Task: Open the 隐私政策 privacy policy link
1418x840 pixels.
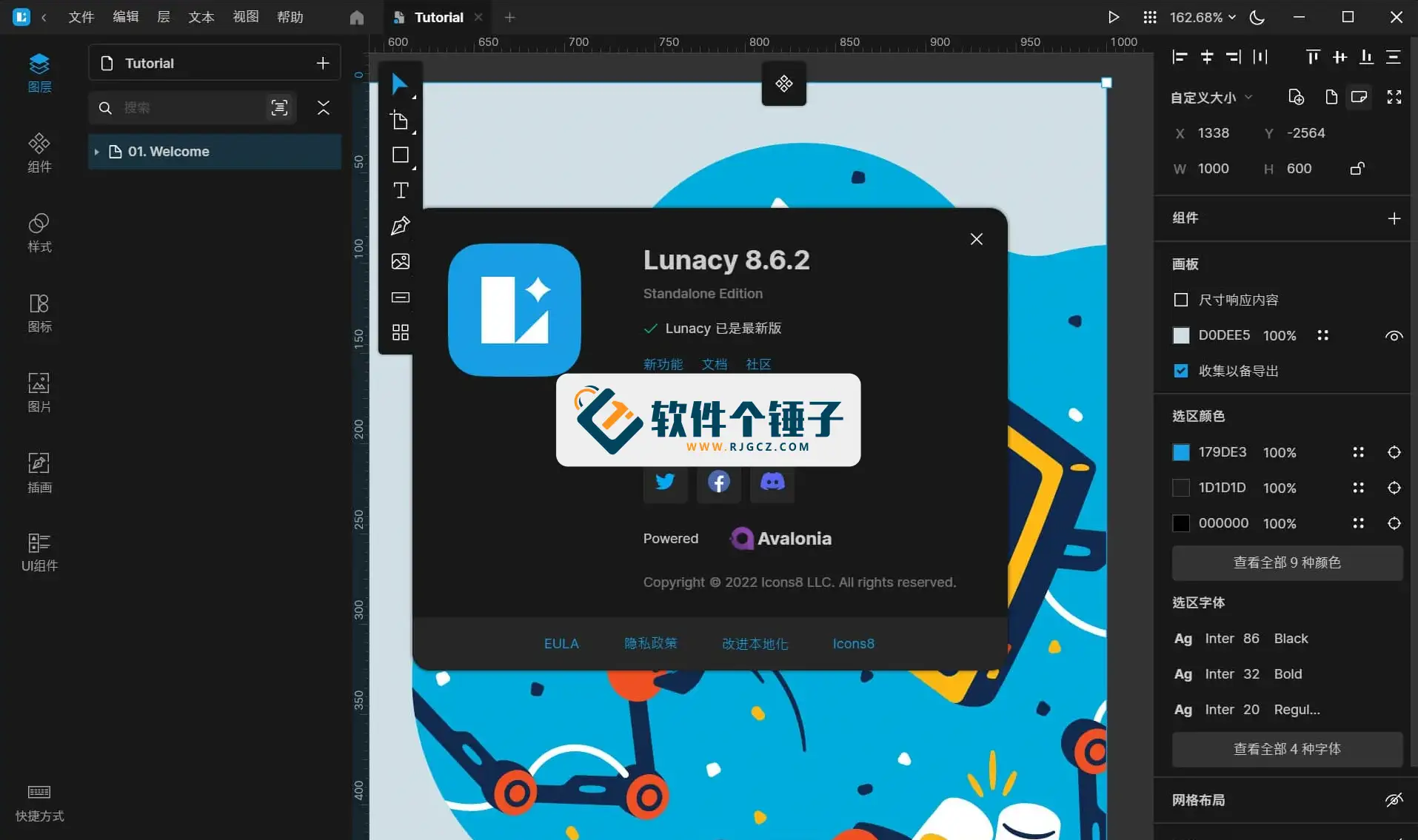Action: point(650,644)
